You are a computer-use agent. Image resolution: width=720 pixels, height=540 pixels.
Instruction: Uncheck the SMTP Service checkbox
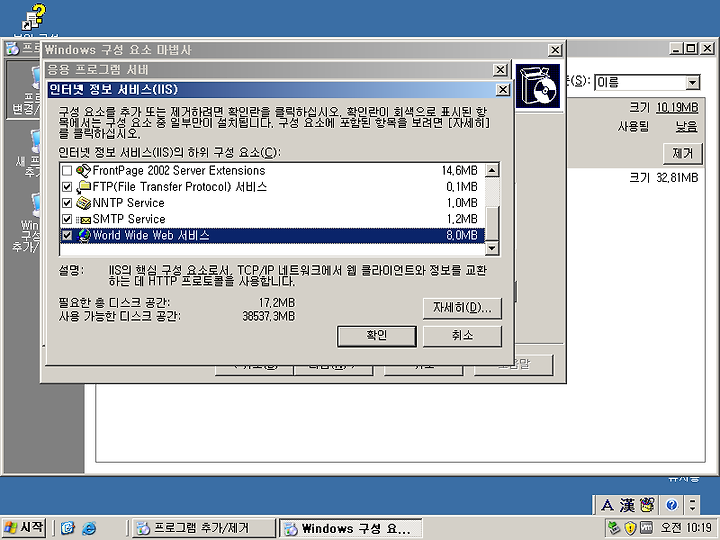point(67,219)
